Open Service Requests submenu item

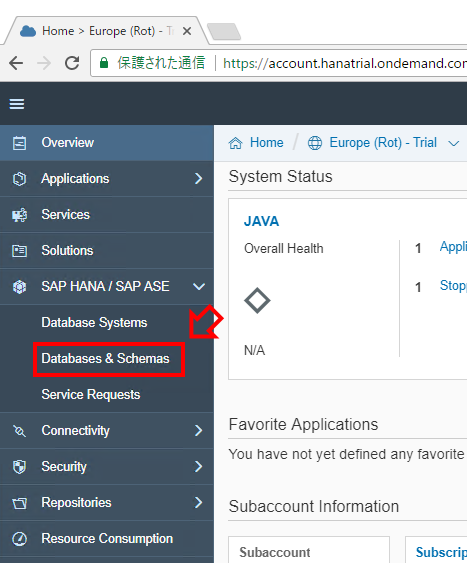(x=90, y=394)
